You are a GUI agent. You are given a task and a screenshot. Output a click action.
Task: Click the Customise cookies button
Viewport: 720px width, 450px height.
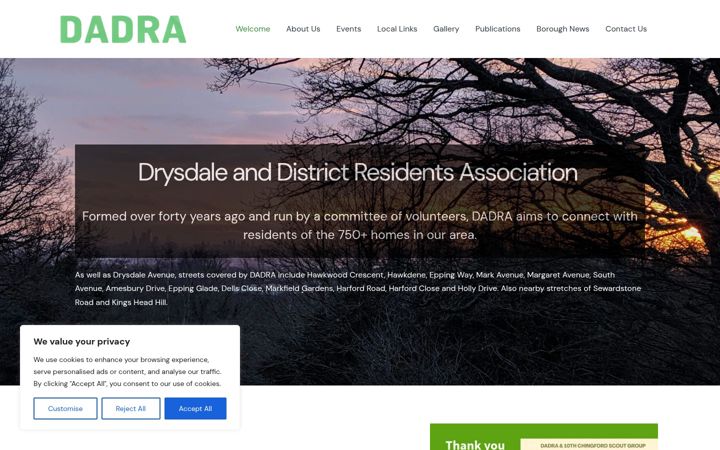pyautogui.click(x=65, y=408)
